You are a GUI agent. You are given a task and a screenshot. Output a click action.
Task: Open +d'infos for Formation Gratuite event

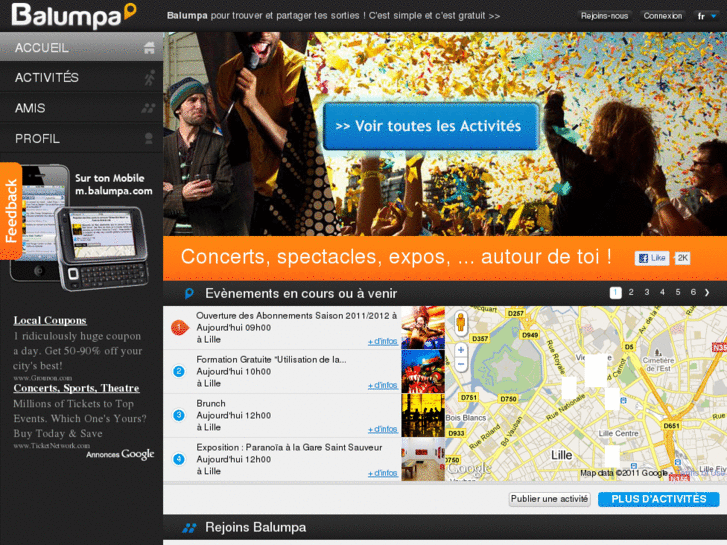(x=383, y=386)
